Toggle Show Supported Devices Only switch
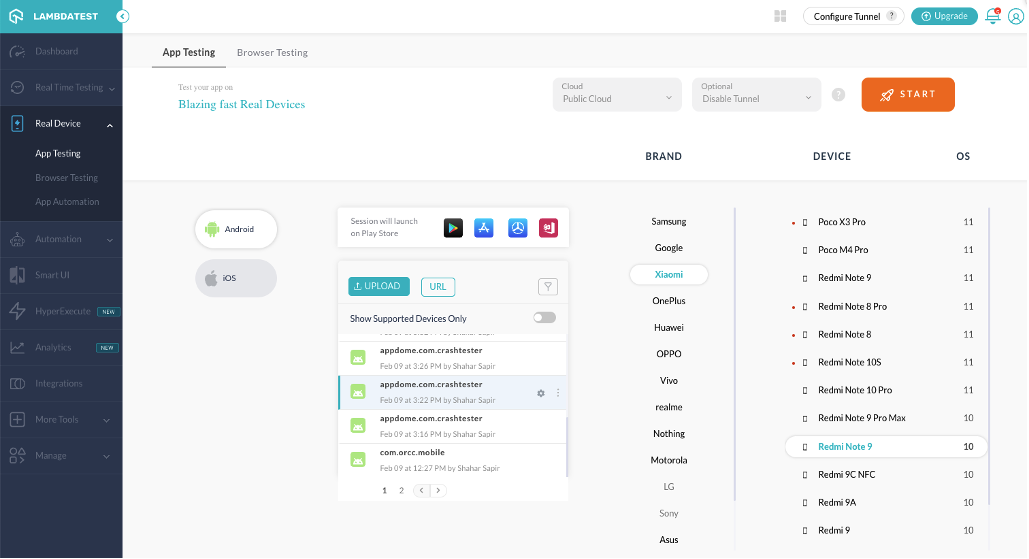Screen dimensions: 1029x559 click(x=544, y=318)
